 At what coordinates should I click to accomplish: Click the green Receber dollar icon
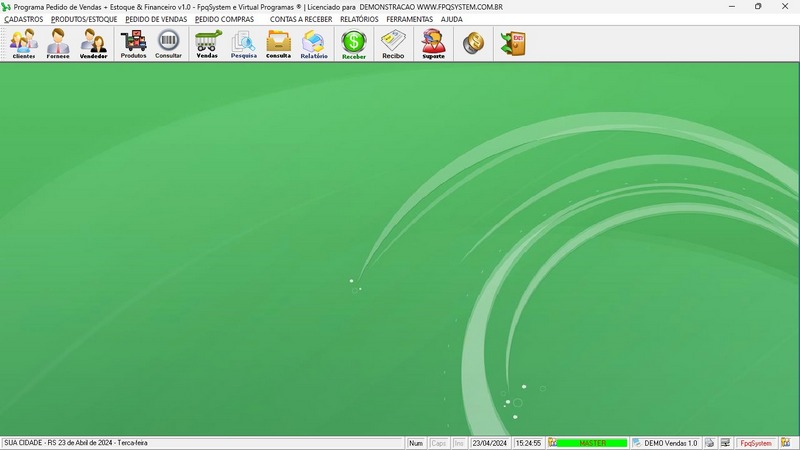pos(354,44)
